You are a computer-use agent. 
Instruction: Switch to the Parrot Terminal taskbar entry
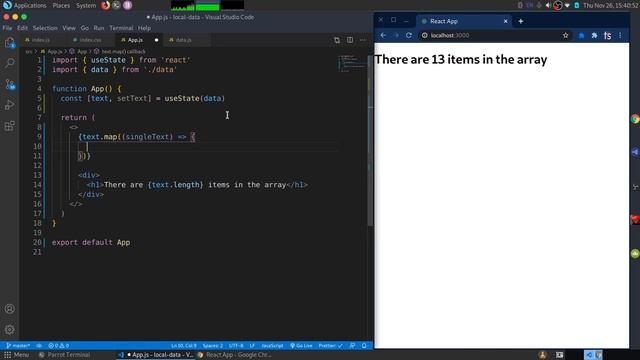[x=64, y=355]
